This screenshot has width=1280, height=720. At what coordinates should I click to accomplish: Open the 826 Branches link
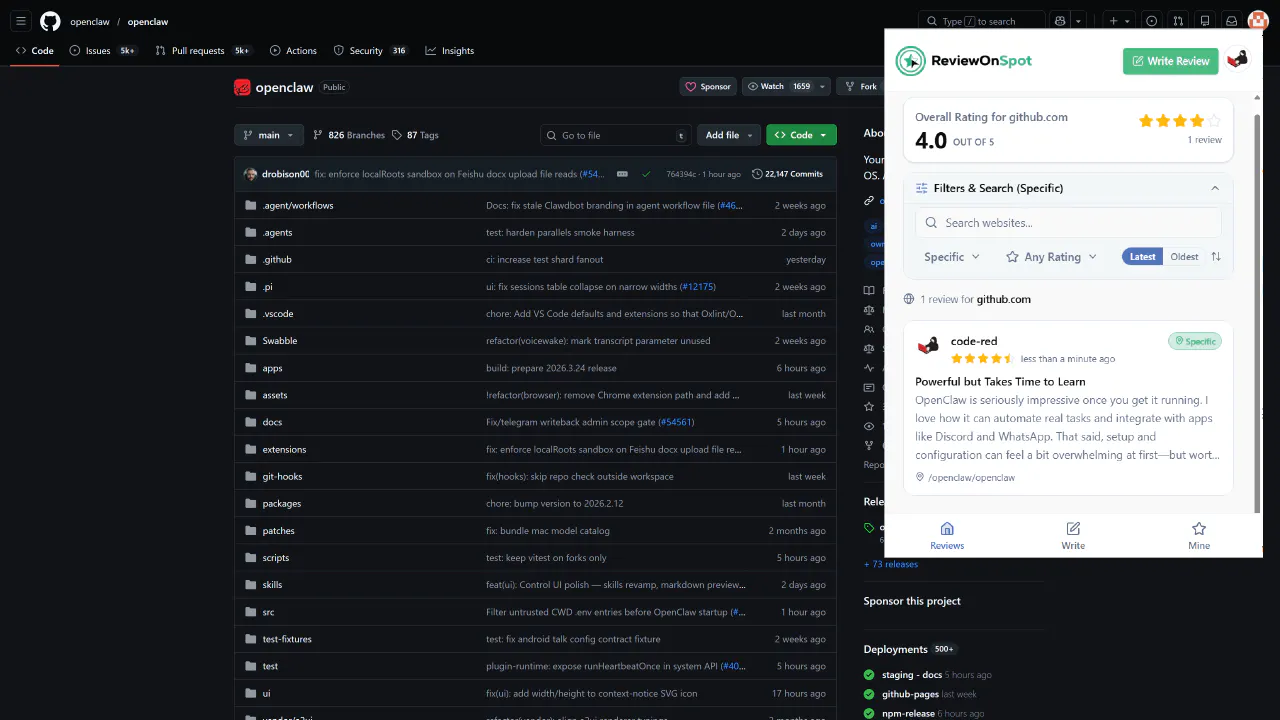pos(349,135)
